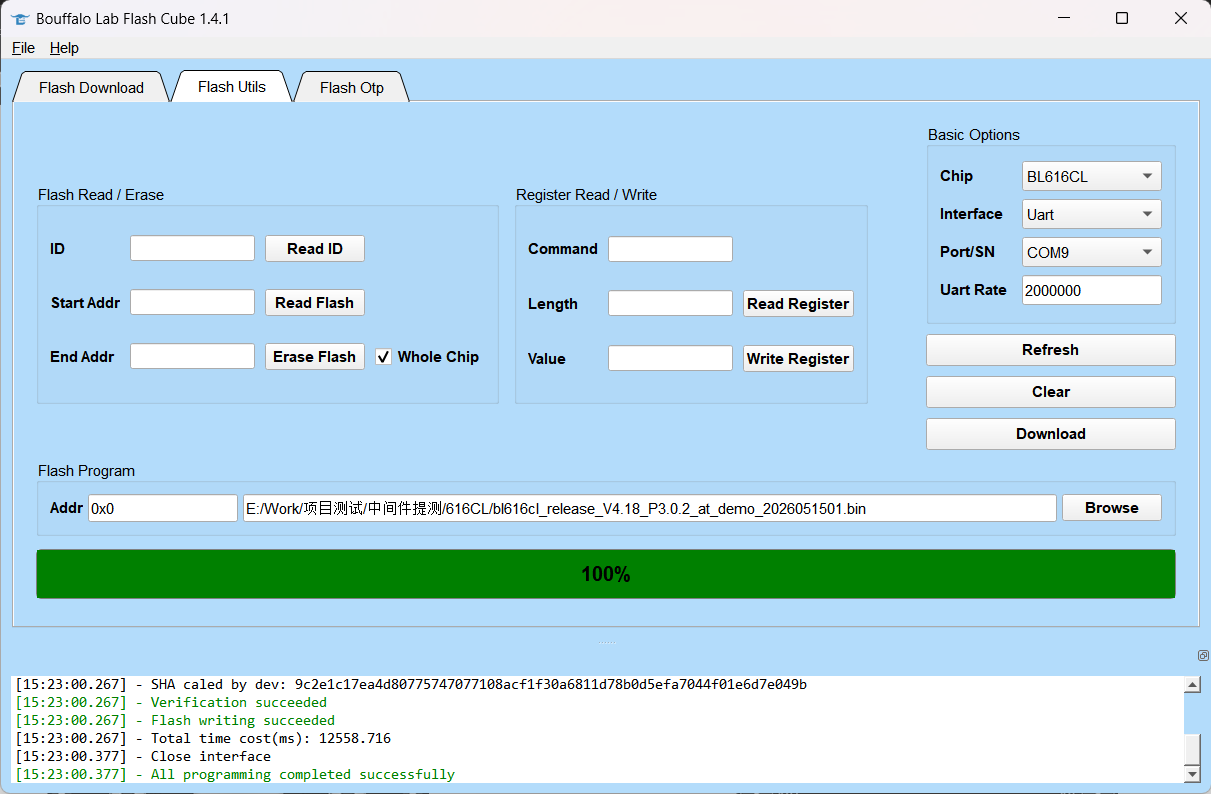Click the log vertical scrollbar thumb
Screen dimensions: 1211x794
pos(1191,750)
